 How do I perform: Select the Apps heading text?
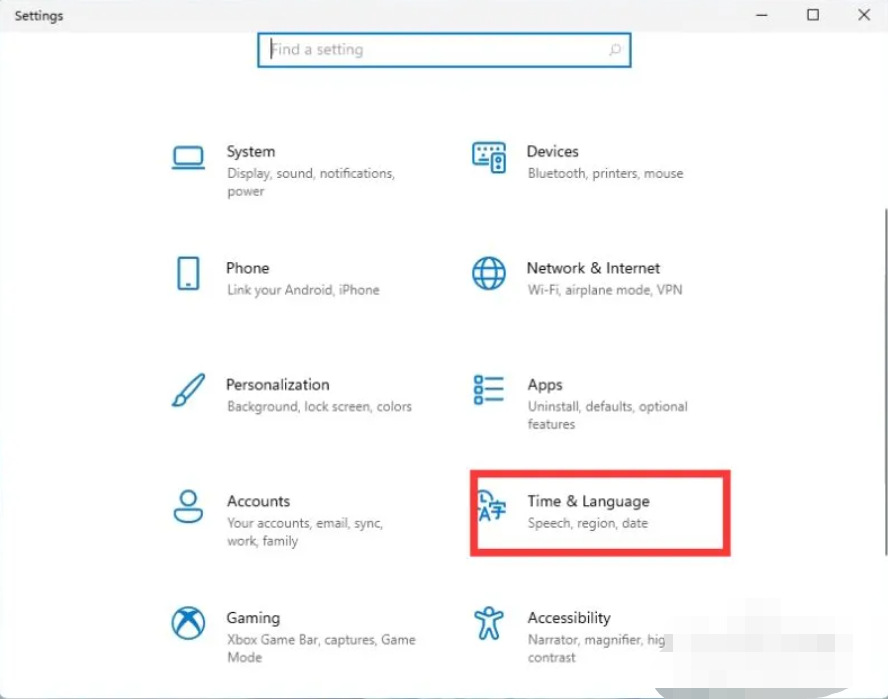coord(545,385)
